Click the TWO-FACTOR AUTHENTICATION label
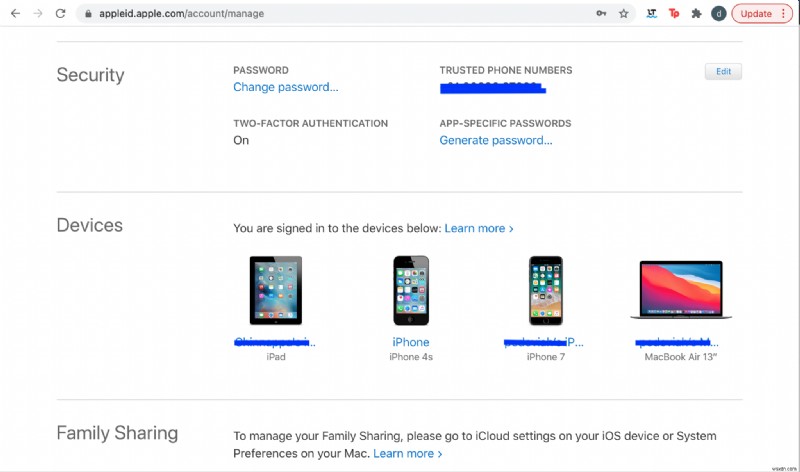The width and height of the screenshot is (800, 472). (x=311, y=123)
